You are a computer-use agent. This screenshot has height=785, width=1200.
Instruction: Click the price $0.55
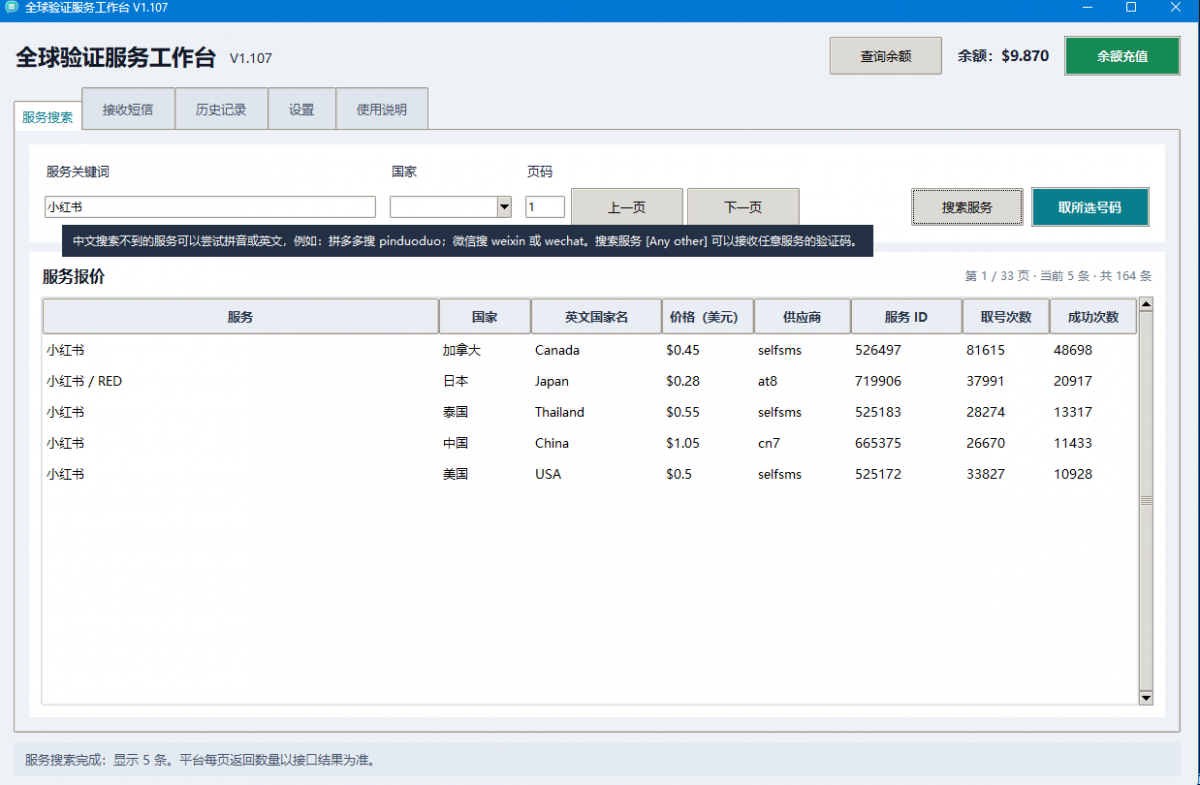683,412
